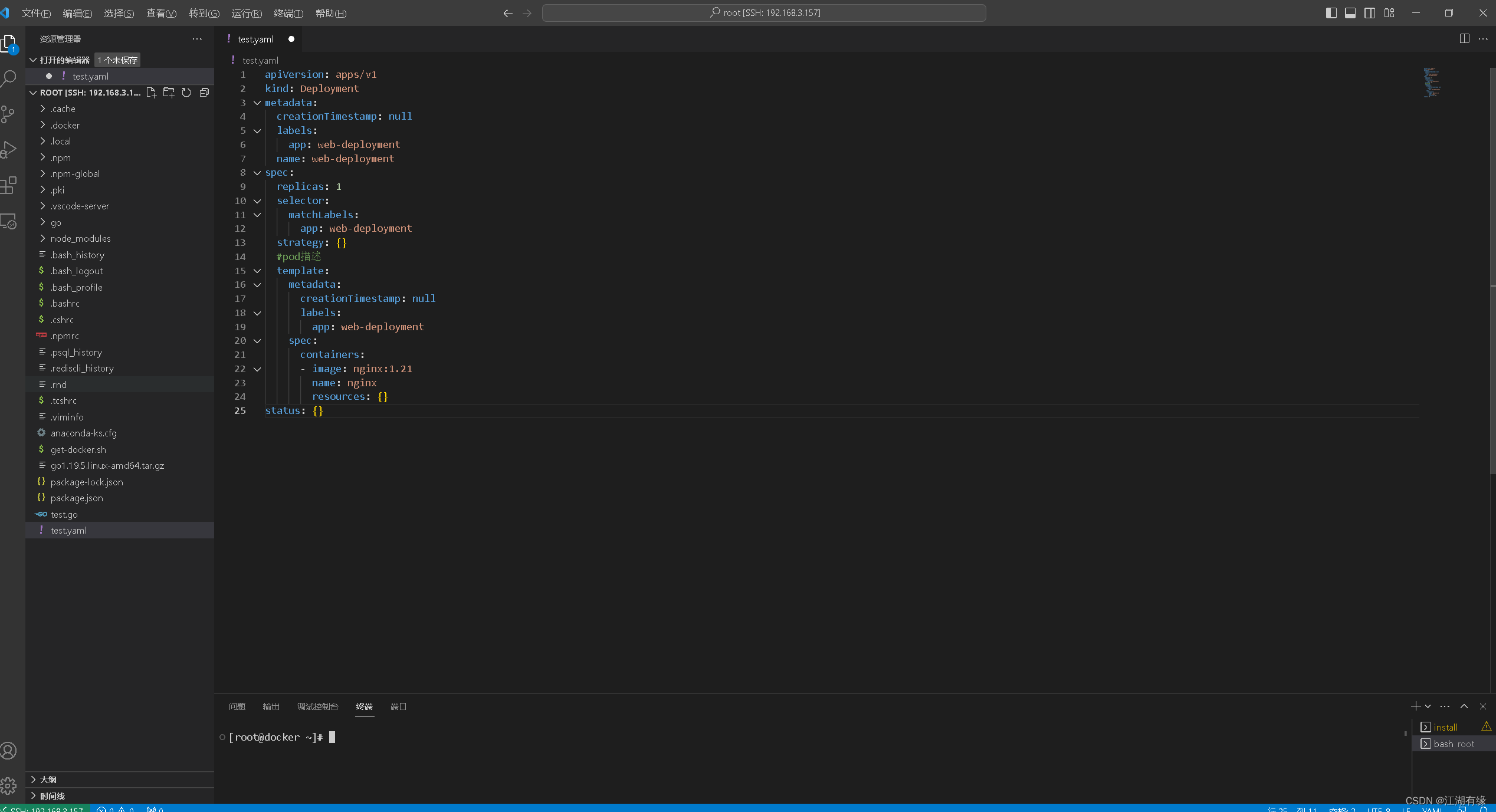This screenshot has width=1496, height=812.
Task: Toggle the primary sidebar visibility
Action: [1331, 13]
